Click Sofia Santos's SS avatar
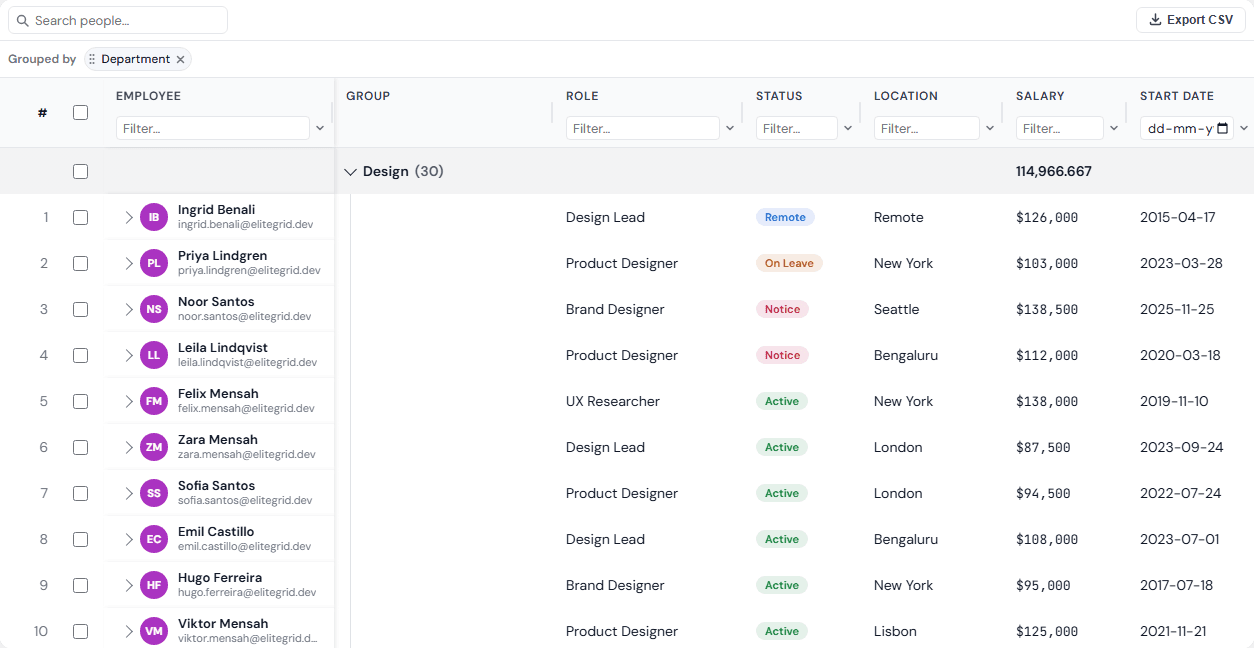Viewport: 1254px width, 649px height. 154,493
